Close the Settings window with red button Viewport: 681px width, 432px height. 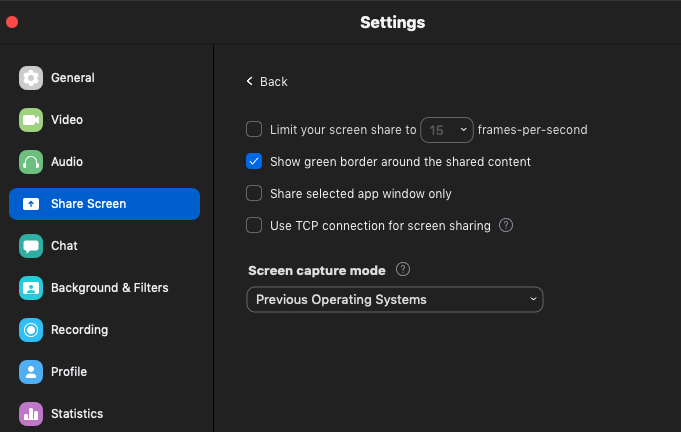(12, 22)
